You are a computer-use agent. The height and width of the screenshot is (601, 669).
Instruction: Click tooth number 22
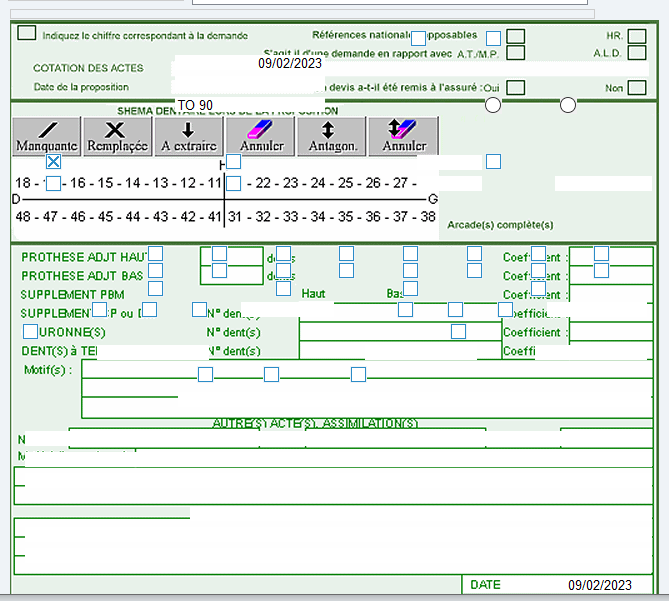click(263, 183)
